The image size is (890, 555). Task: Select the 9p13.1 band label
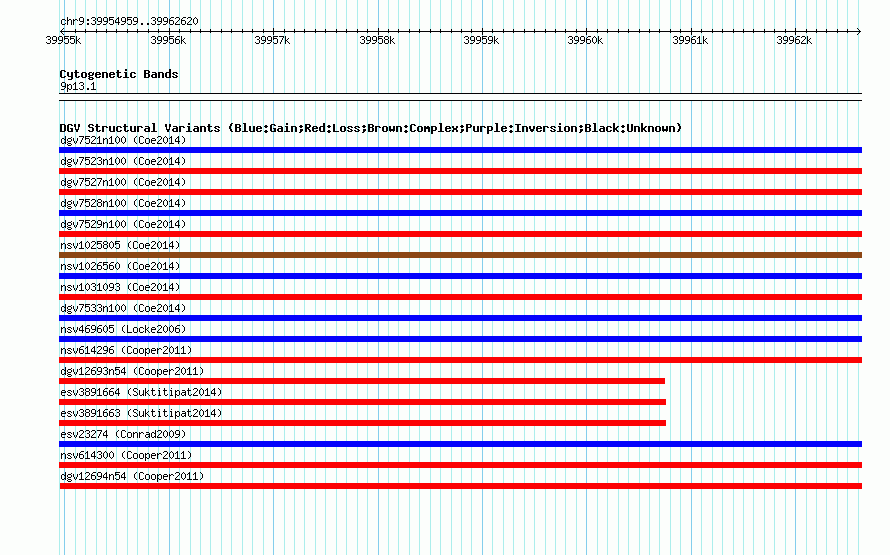tap(78, 86)
